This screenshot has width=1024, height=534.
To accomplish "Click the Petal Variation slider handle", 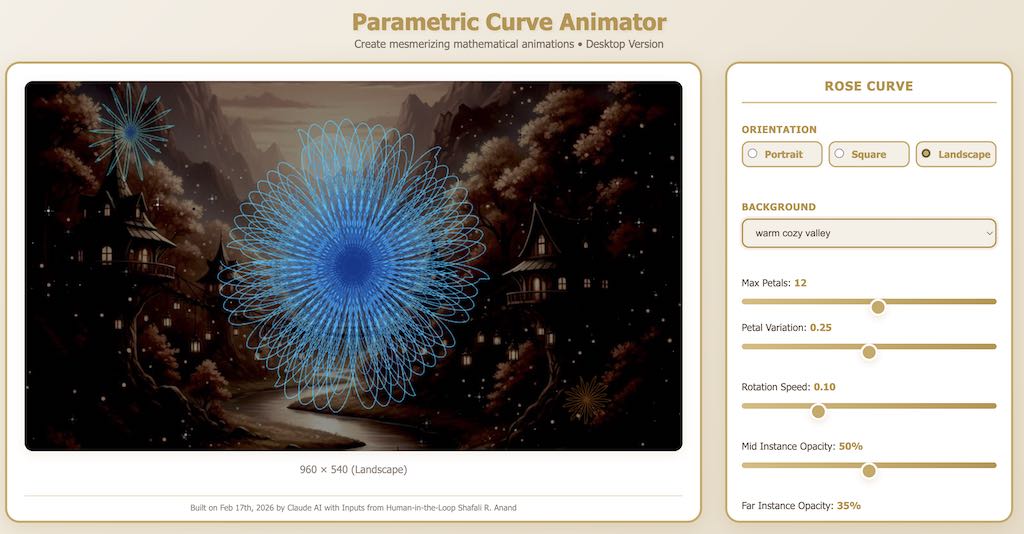I will tap(869, 352).
